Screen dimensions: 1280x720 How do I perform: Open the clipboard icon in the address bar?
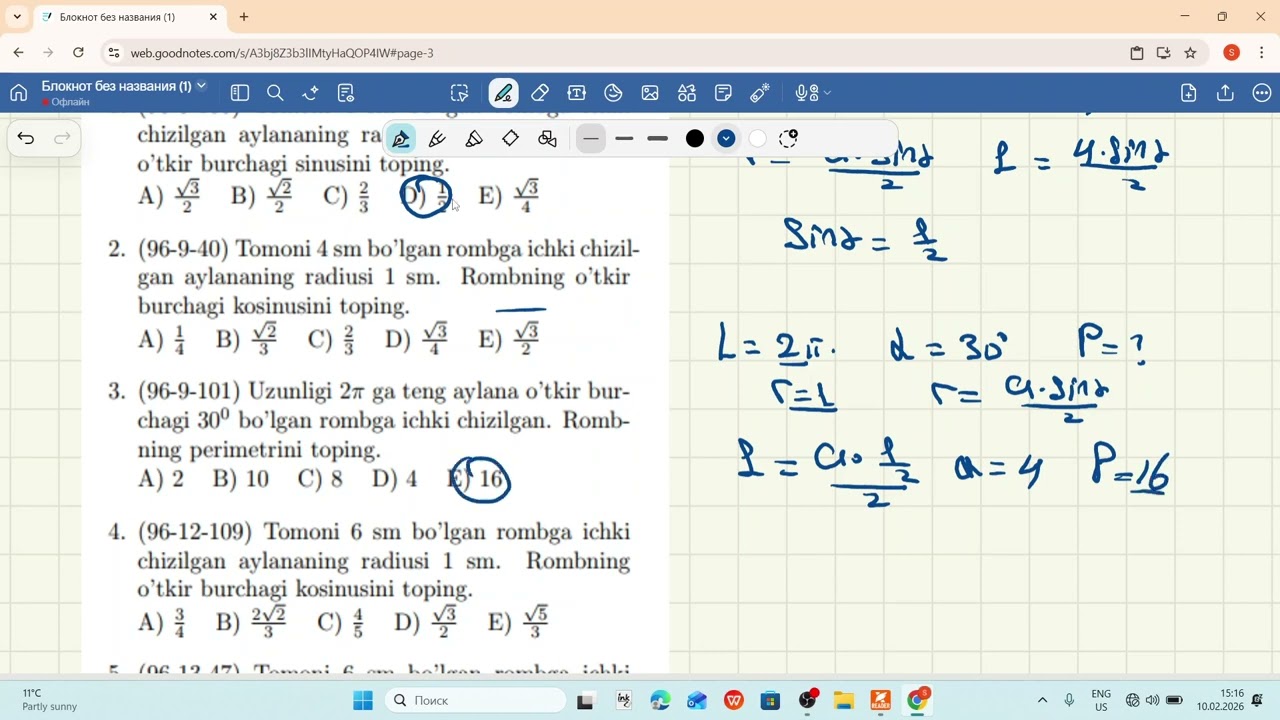[1137, 53]
